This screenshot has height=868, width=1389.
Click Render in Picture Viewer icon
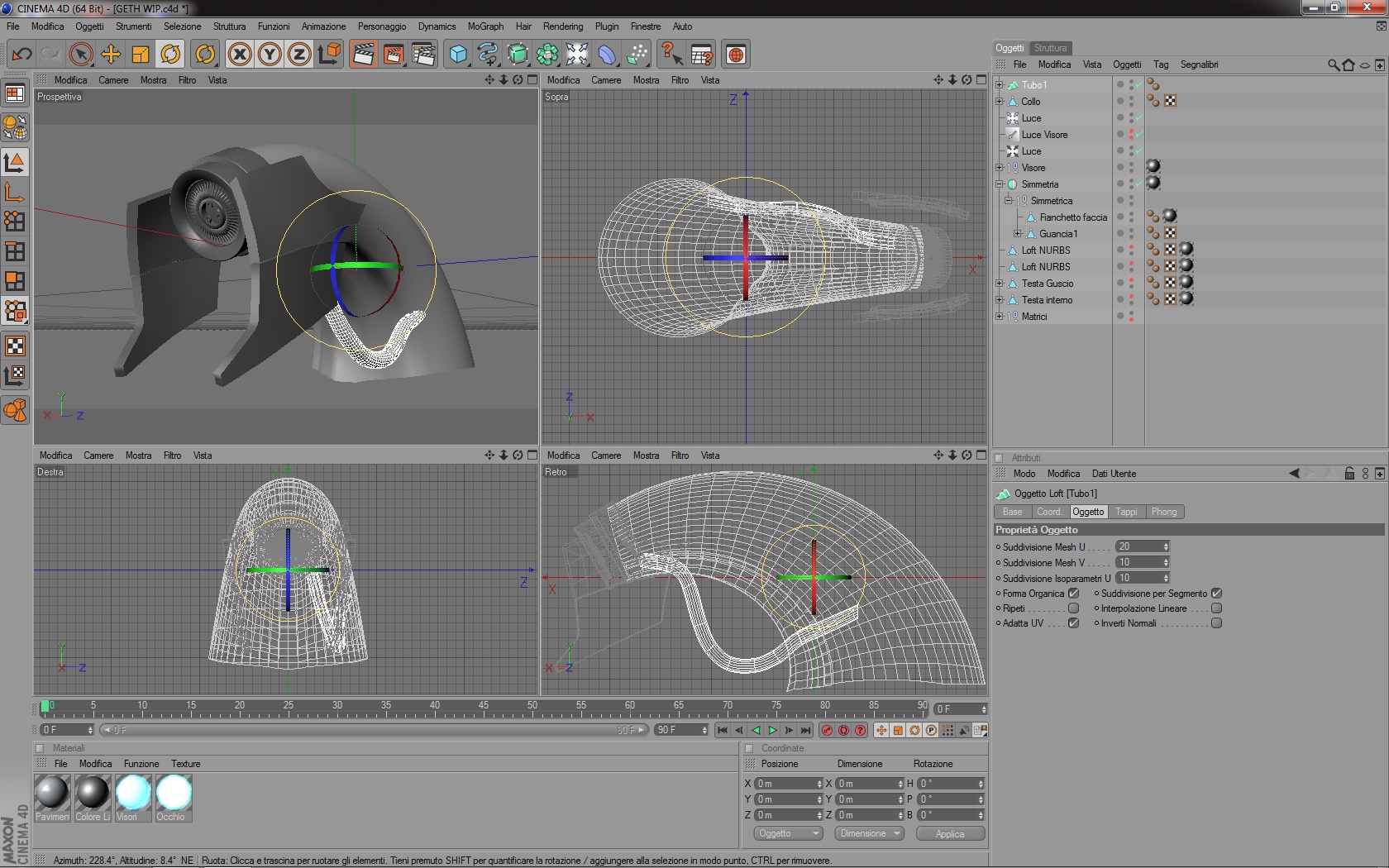click(x=394, y=55)
